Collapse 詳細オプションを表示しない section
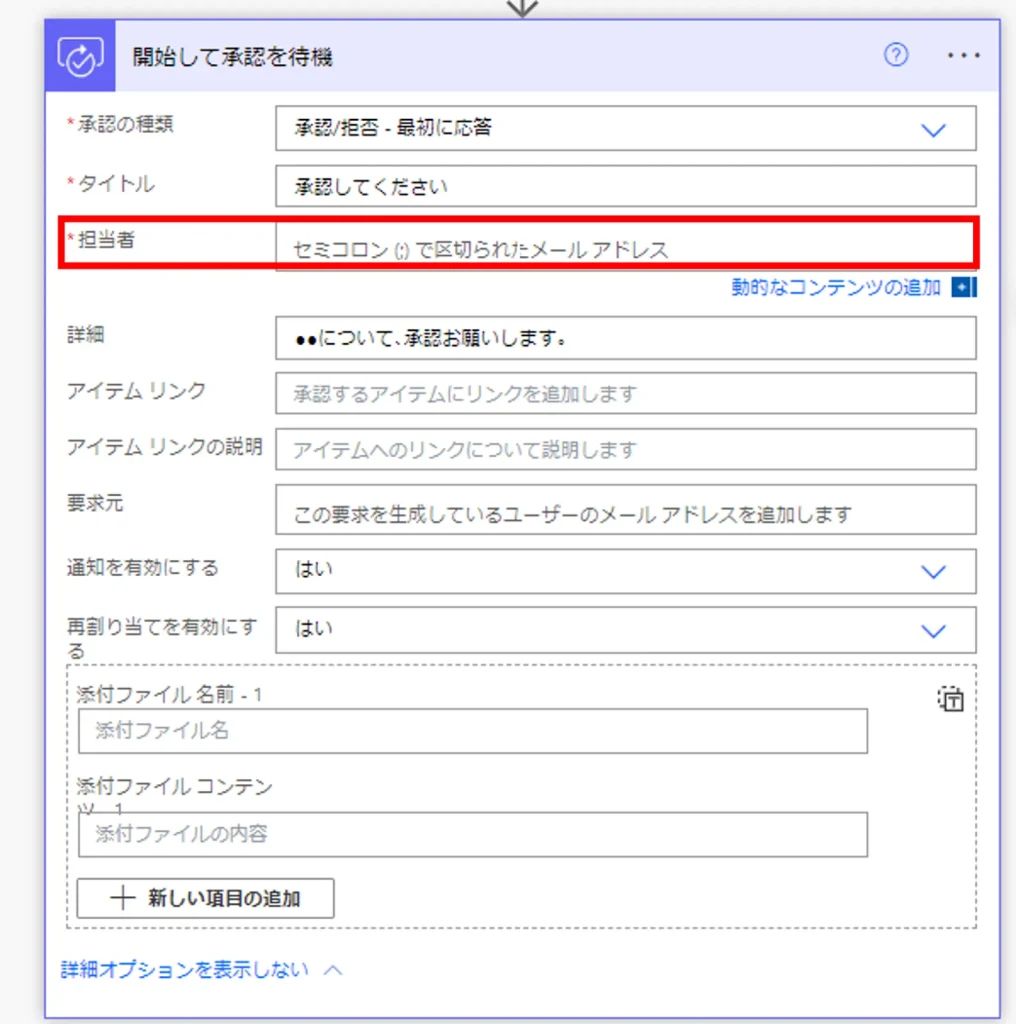Image resolution: width=1016 pixels, height=1024 pixels. [200, 970]
